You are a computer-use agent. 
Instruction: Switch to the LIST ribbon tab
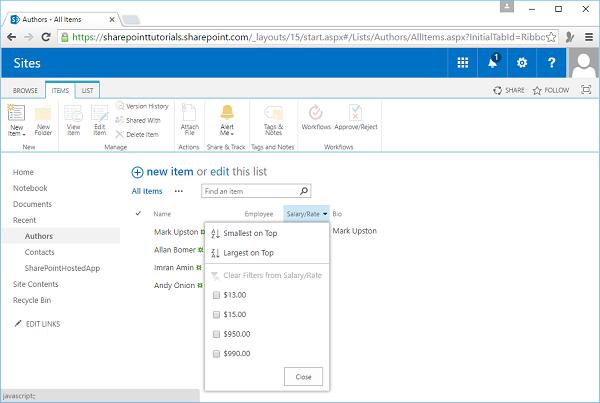87,90
